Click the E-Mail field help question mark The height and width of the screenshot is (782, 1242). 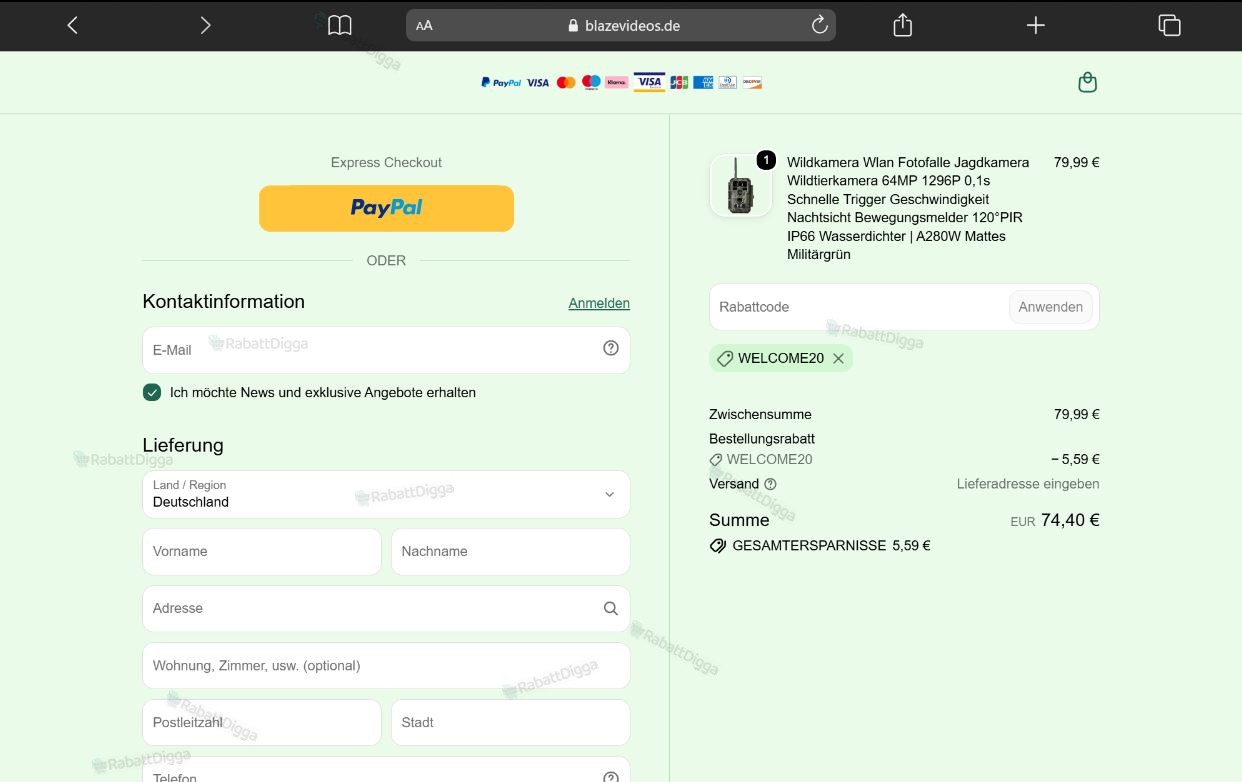611,348
